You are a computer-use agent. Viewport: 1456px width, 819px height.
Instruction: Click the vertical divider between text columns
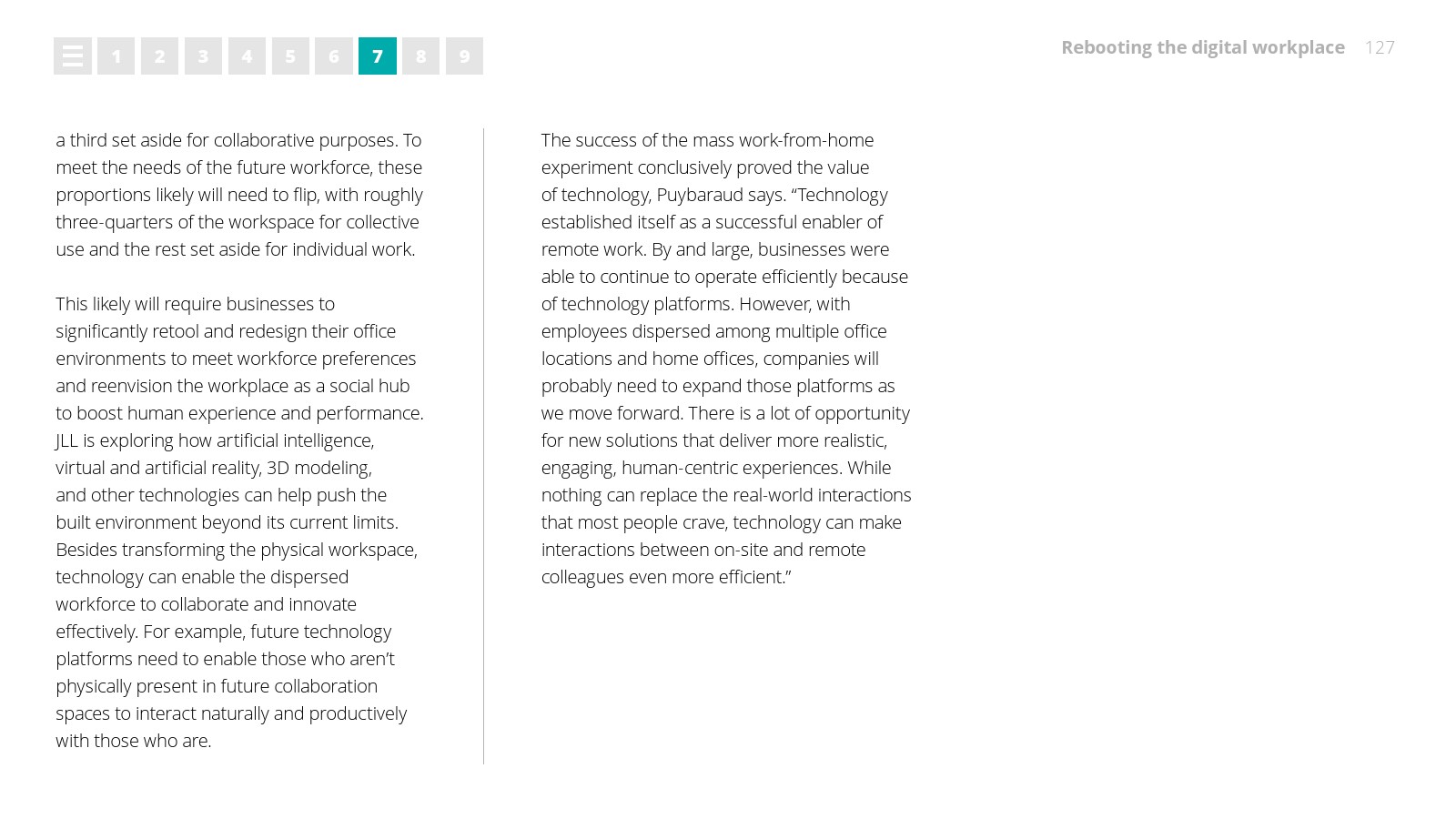[x=483, y=446]
